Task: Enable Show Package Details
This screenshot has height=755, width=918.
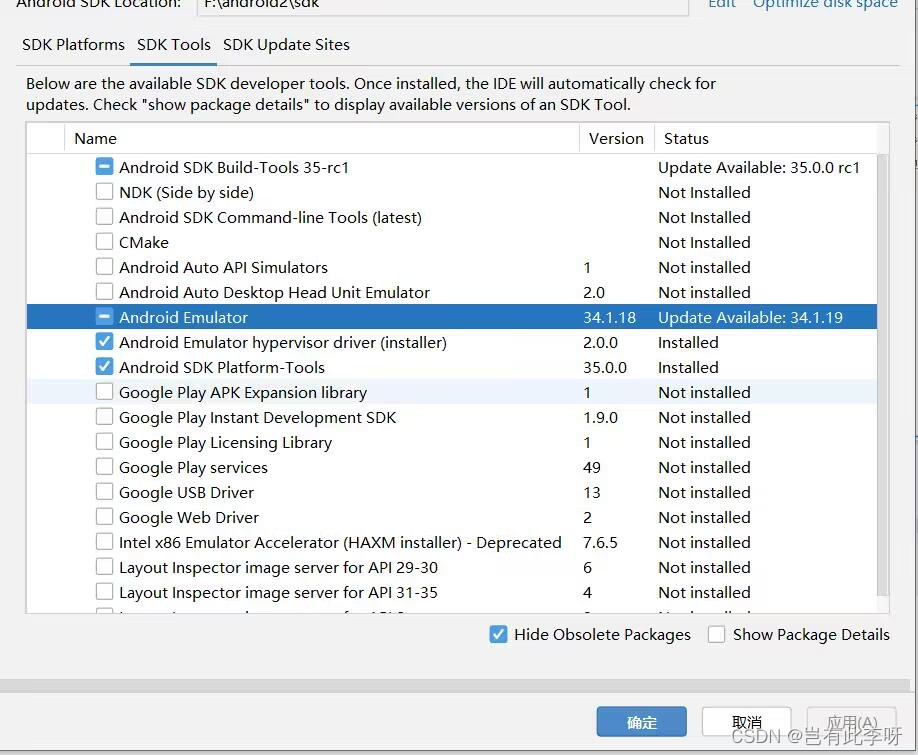Action: click(x=717, y=634)
